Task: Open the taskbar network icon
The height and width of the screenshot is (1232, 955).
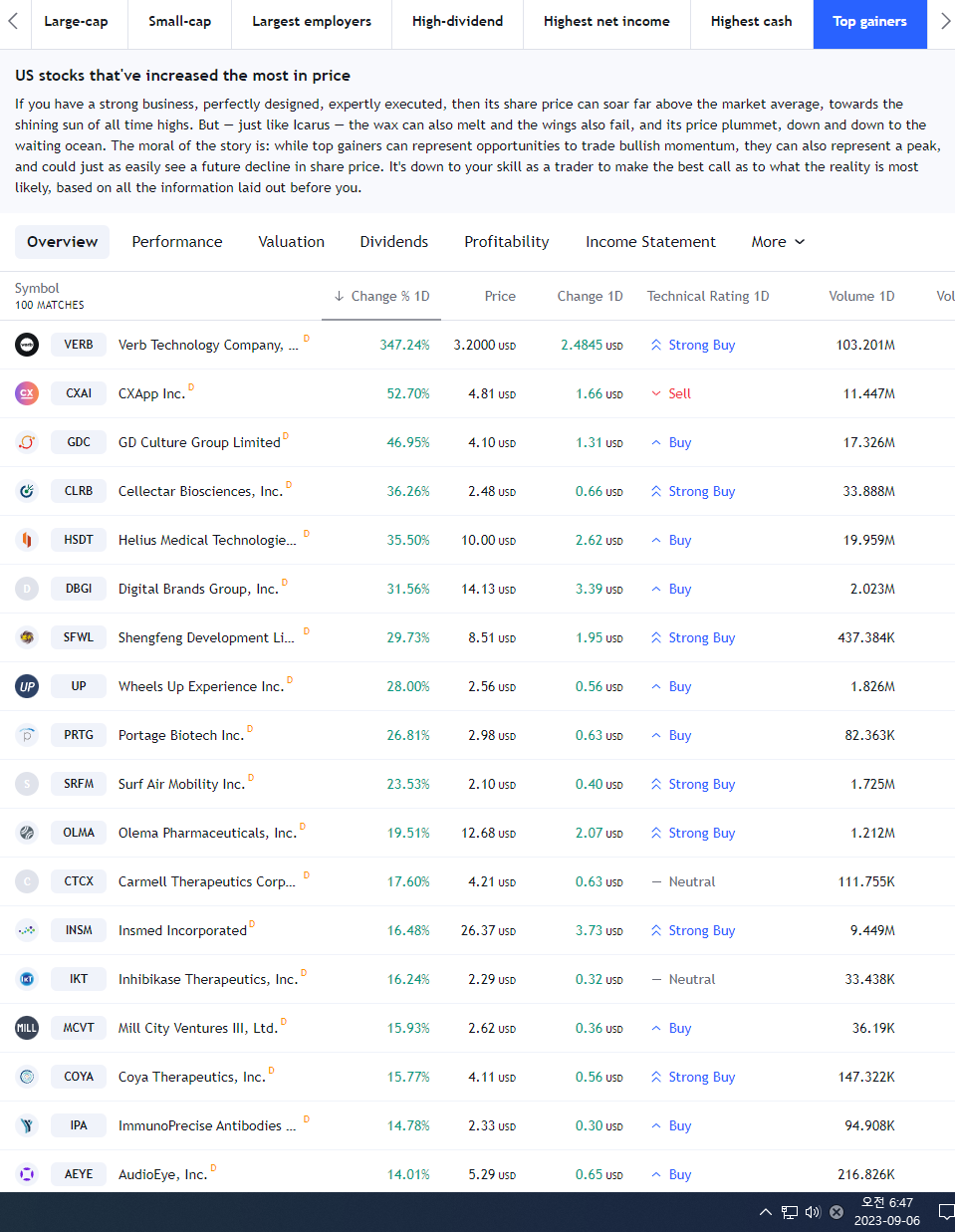Action: (790, 1212)
